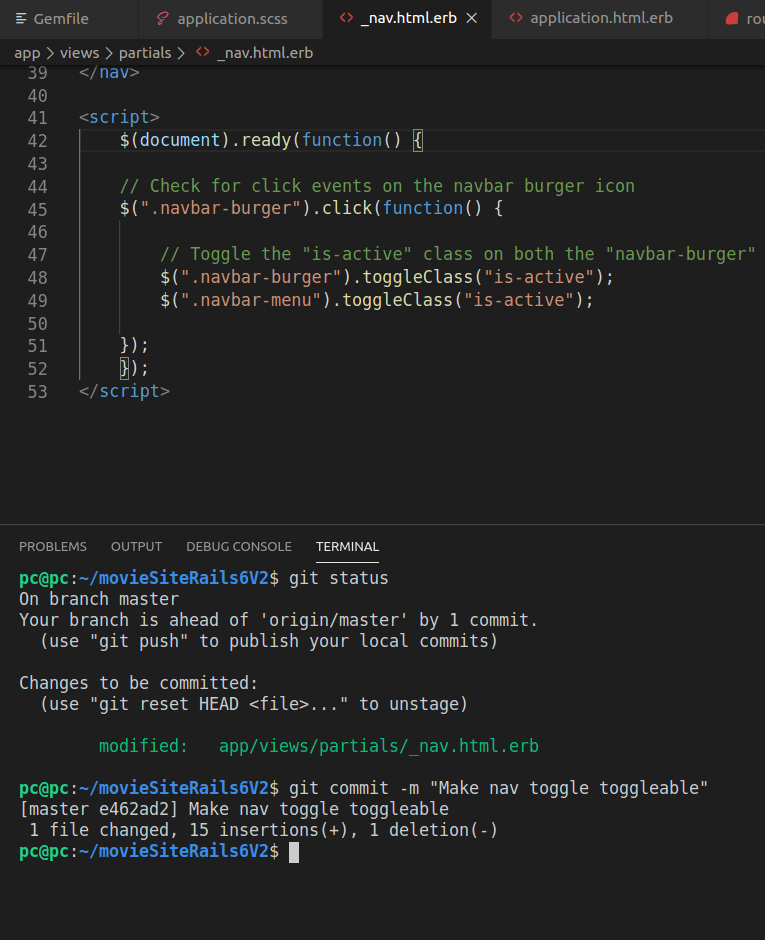Click line number 42 in the gutter

tap(37, 141)
